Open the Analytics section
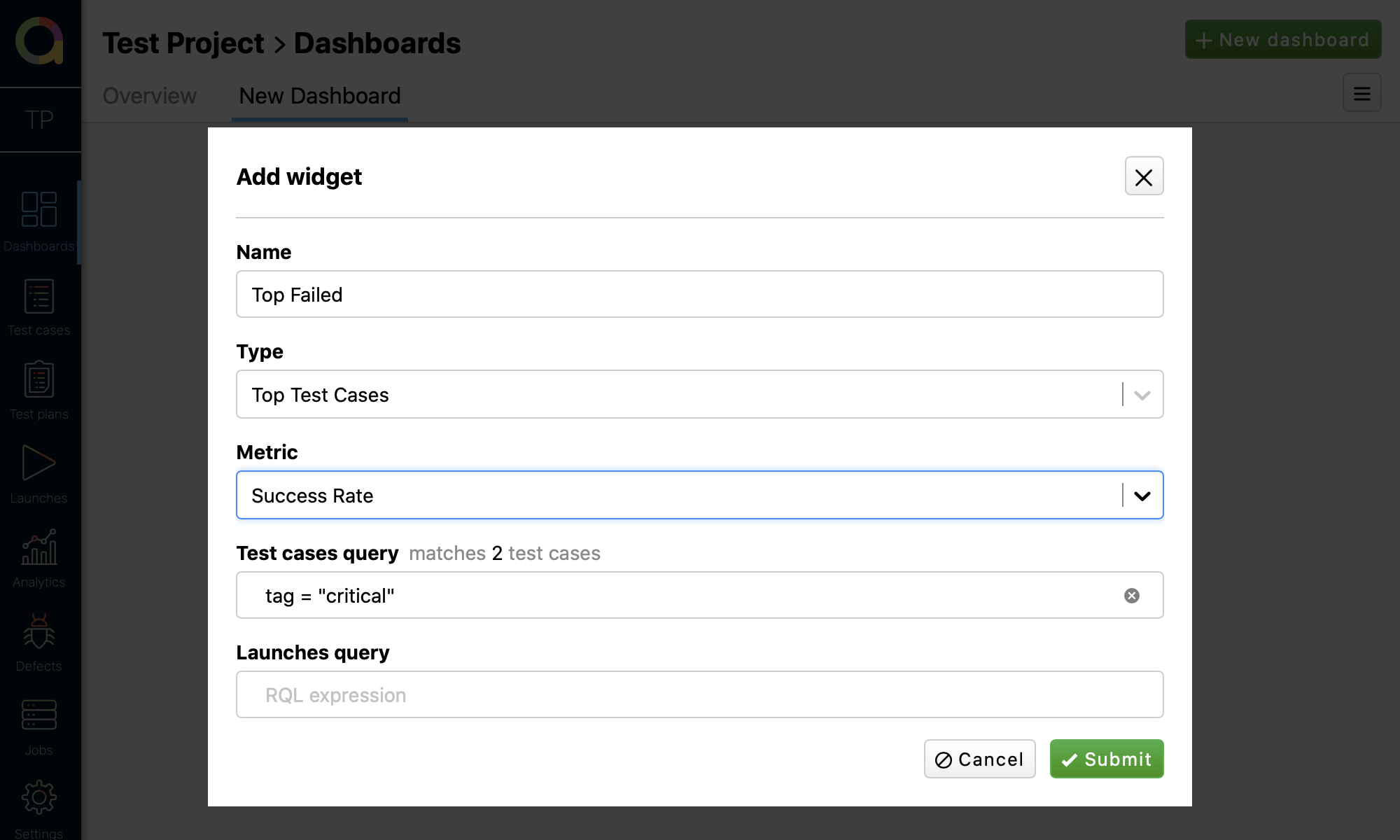This screenshot has height=840, width=1400. [39, 559]
